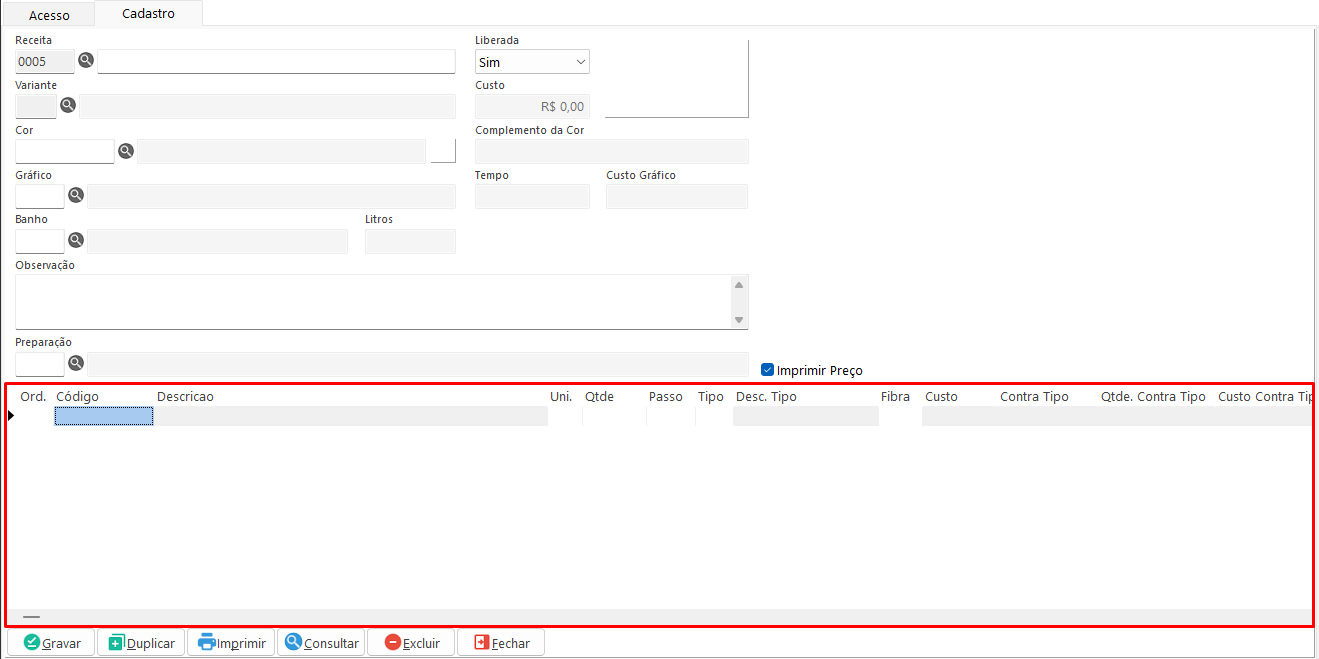Click the search icon beside Receita field
Screen dimensions: 1319x659
pos(86,61)
